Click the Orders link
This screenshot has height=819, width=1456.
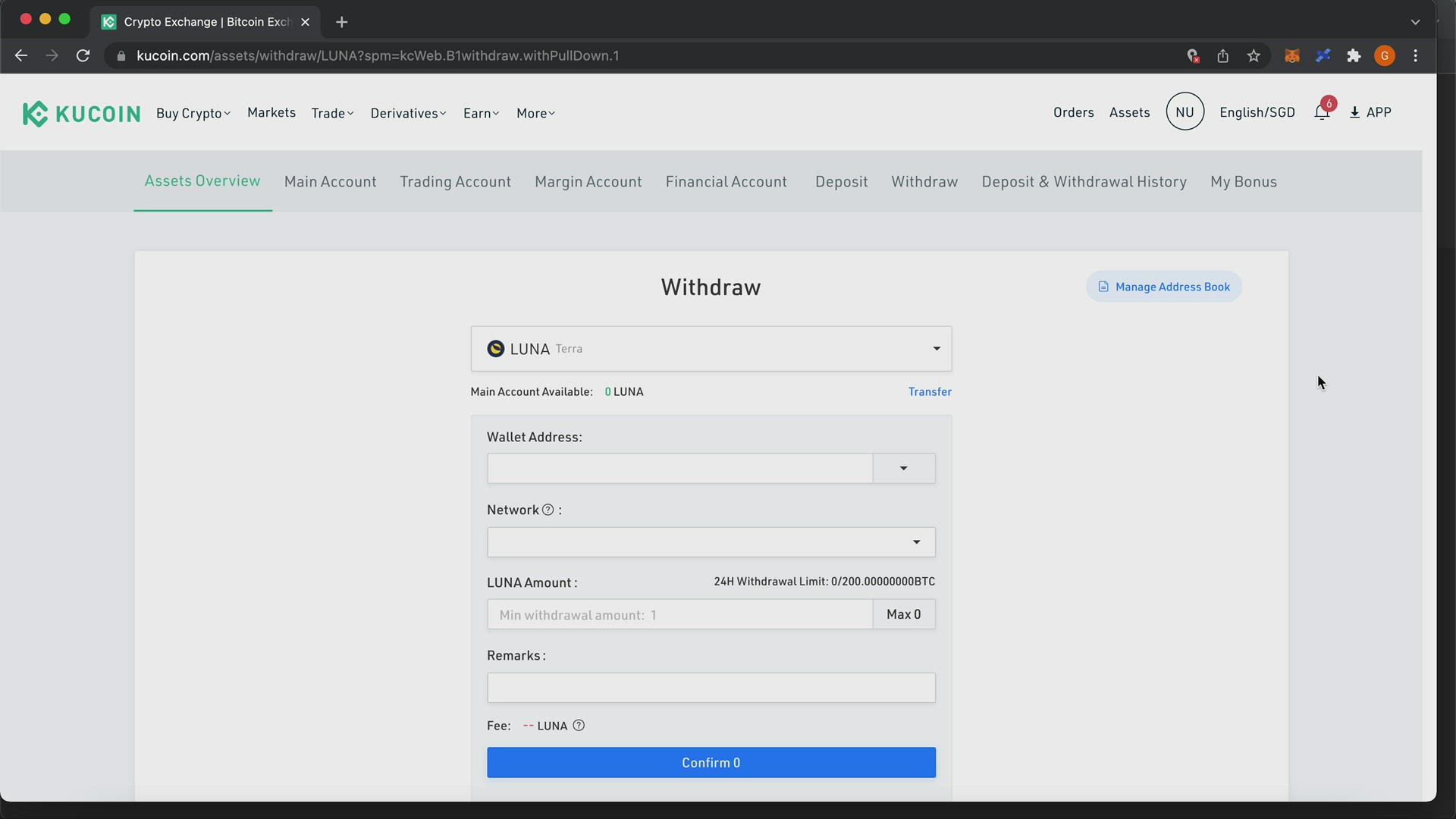click(x=1074, y=112)
